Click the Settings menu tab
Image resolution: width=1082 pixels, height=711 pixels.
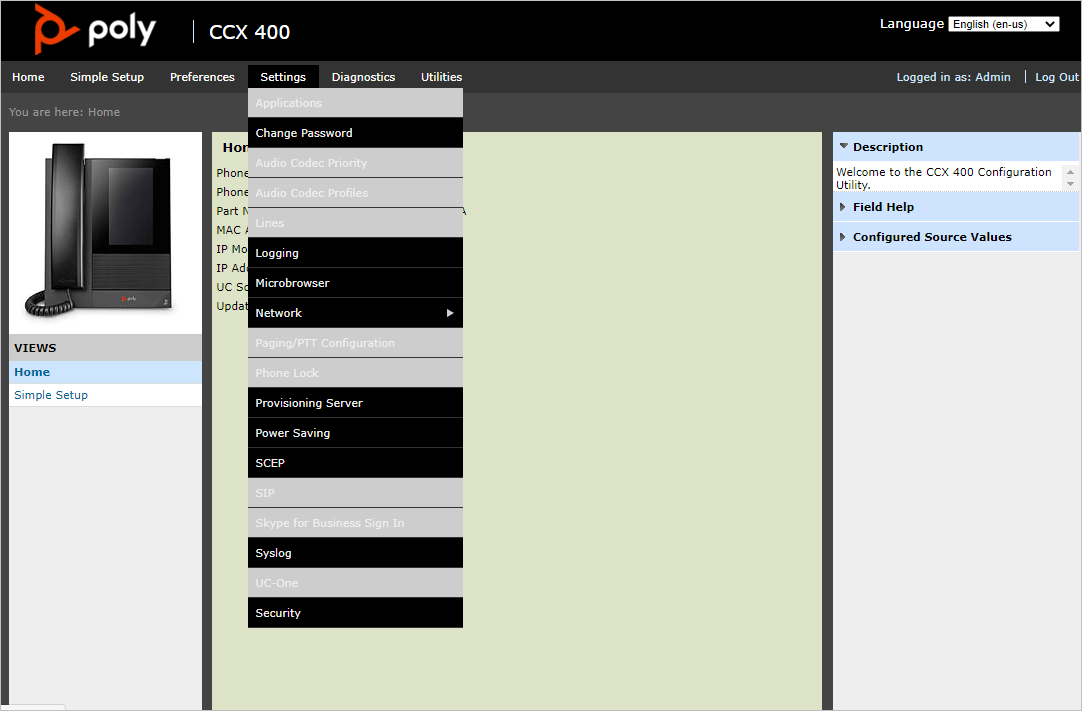point(283,77)
